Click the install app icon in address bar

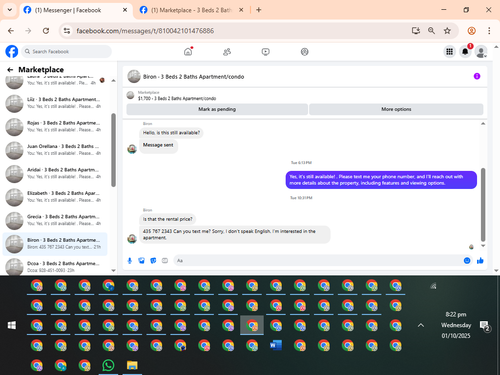[416, 31]
